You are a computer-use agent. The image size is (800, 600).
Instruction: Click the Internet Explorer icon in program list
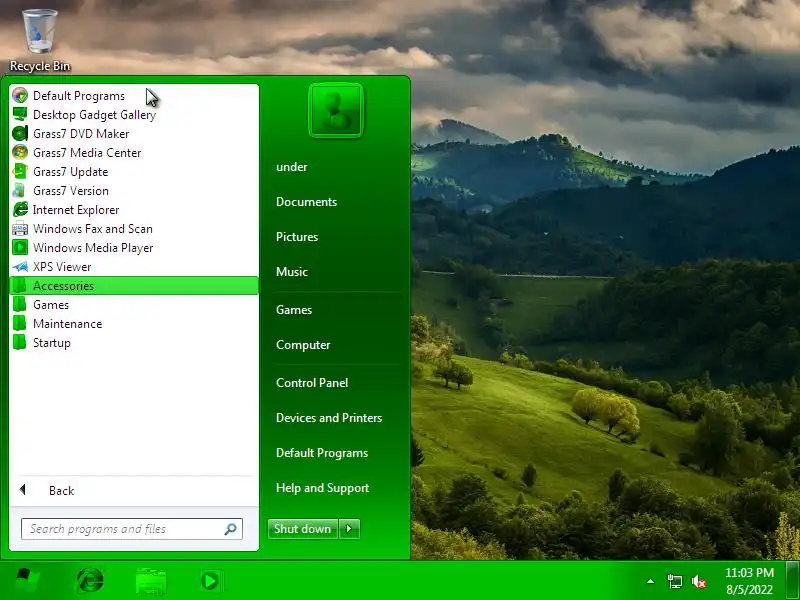click(x=20, y=210)
